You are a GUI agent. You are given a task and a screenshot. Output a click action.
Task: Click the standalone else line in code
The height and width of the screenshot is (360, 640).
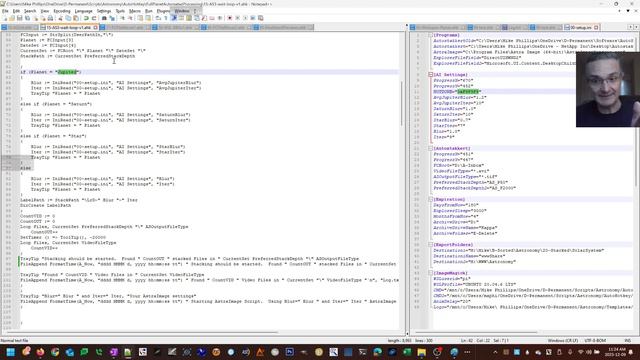pyautogui.click(x=25, y=168)
